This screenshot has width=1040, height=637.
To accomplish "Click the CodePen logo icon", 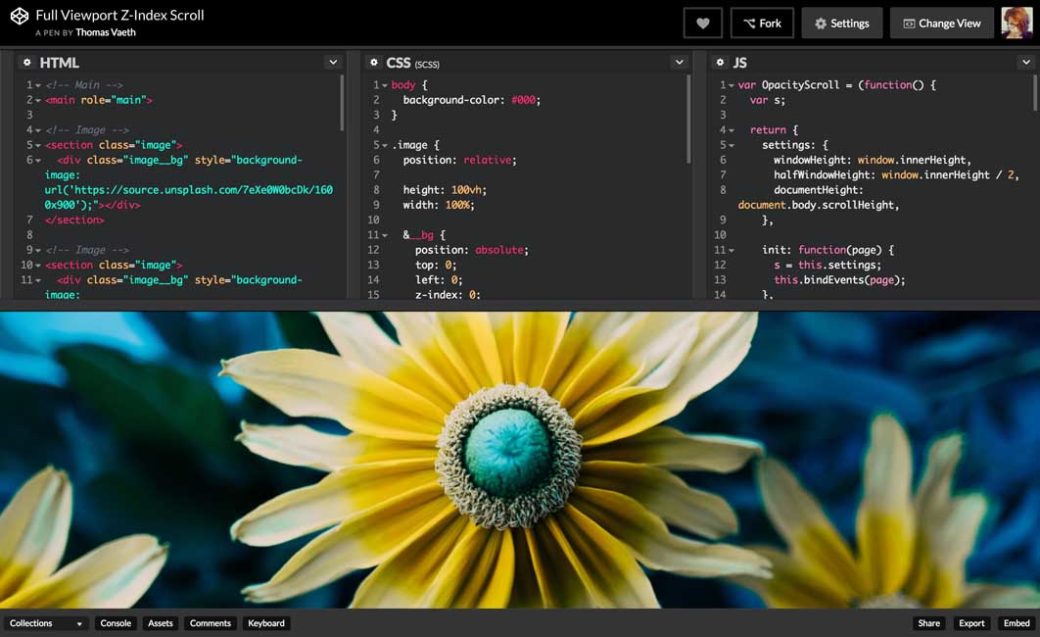I will 19,17.
